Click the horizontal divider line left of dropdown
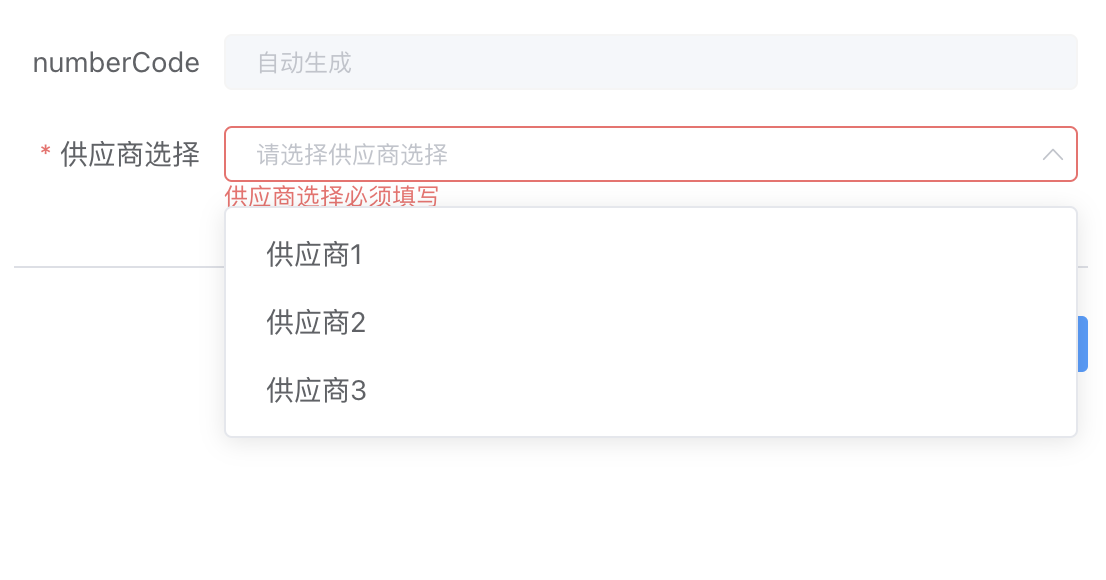This screenshot has width=1106, height=580. (x=118, y=267)
